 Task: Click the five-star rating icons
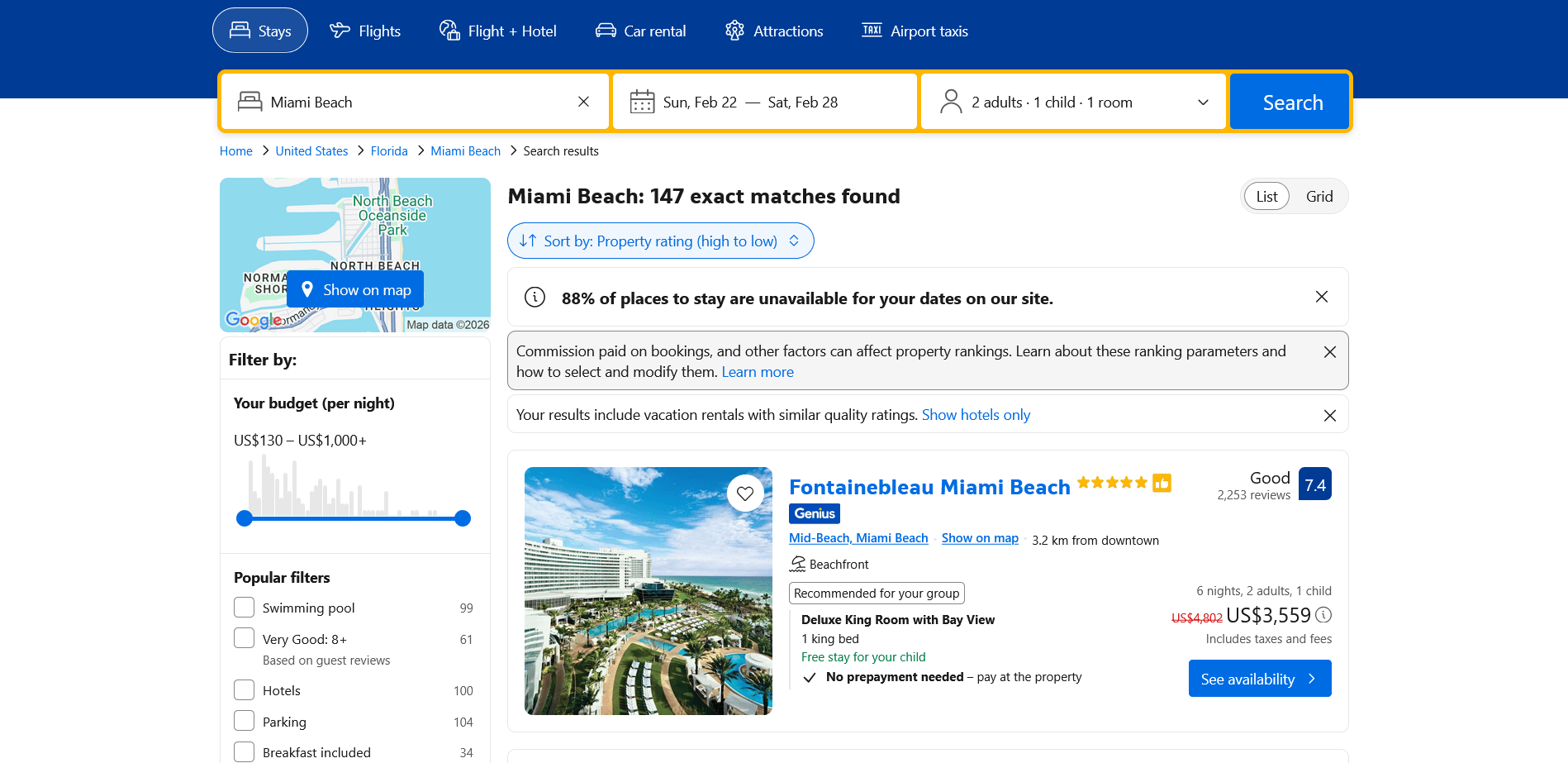point(1112,483)
